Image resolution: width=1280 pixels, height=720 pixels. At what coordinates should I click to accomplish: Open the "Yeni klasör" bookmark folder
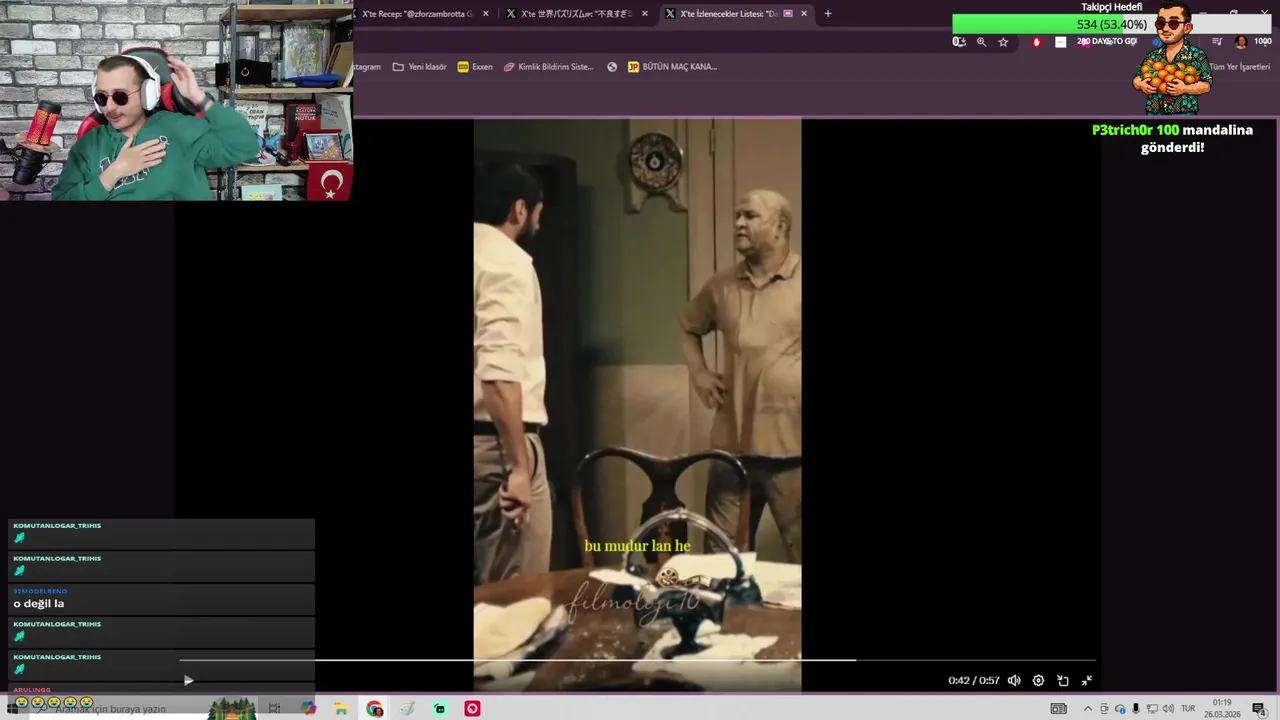pyautogui.click(x=420, y=67)
